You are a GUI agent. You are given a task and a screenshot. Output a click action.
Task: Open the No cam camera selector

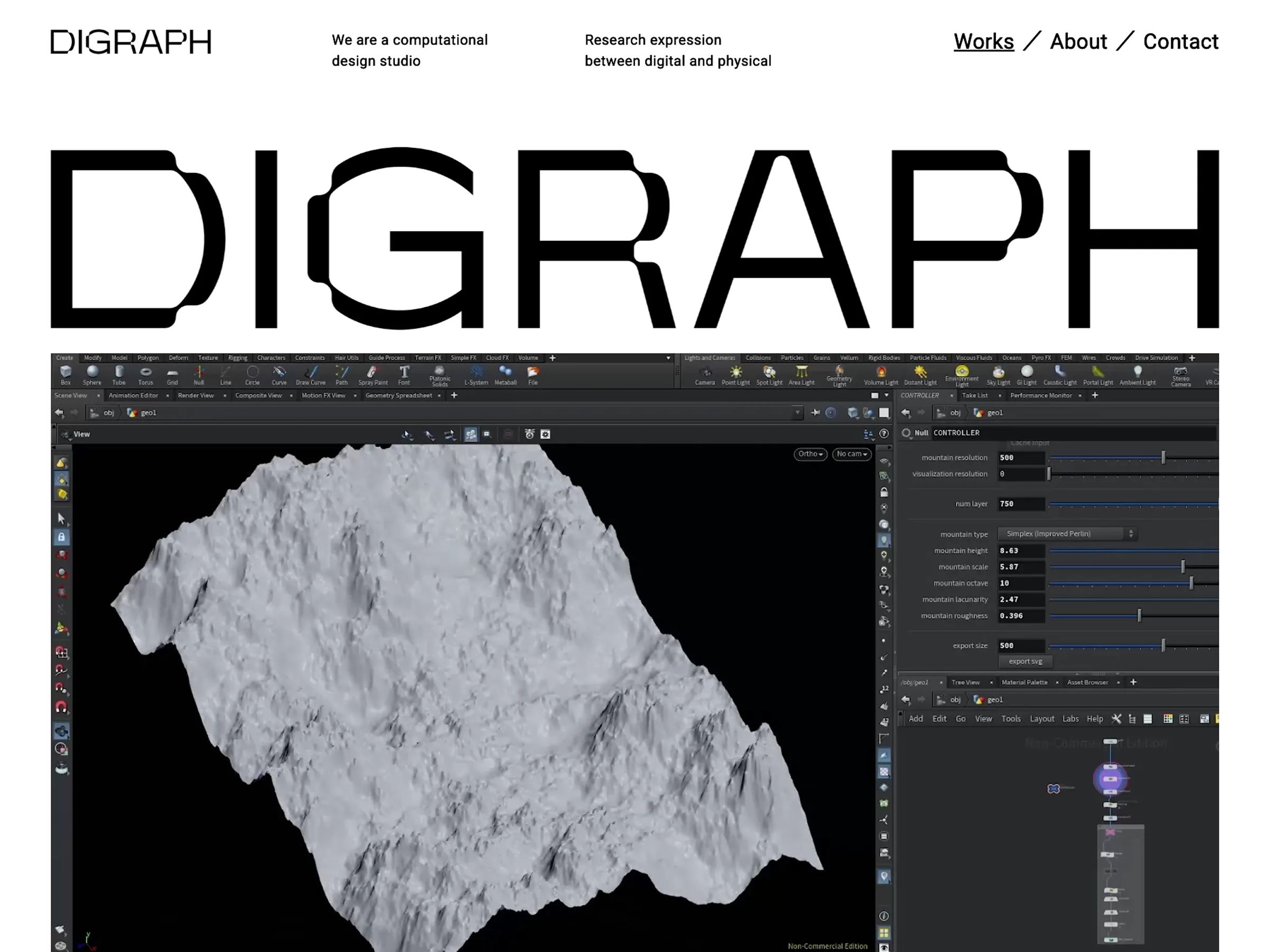pos(851,454)
